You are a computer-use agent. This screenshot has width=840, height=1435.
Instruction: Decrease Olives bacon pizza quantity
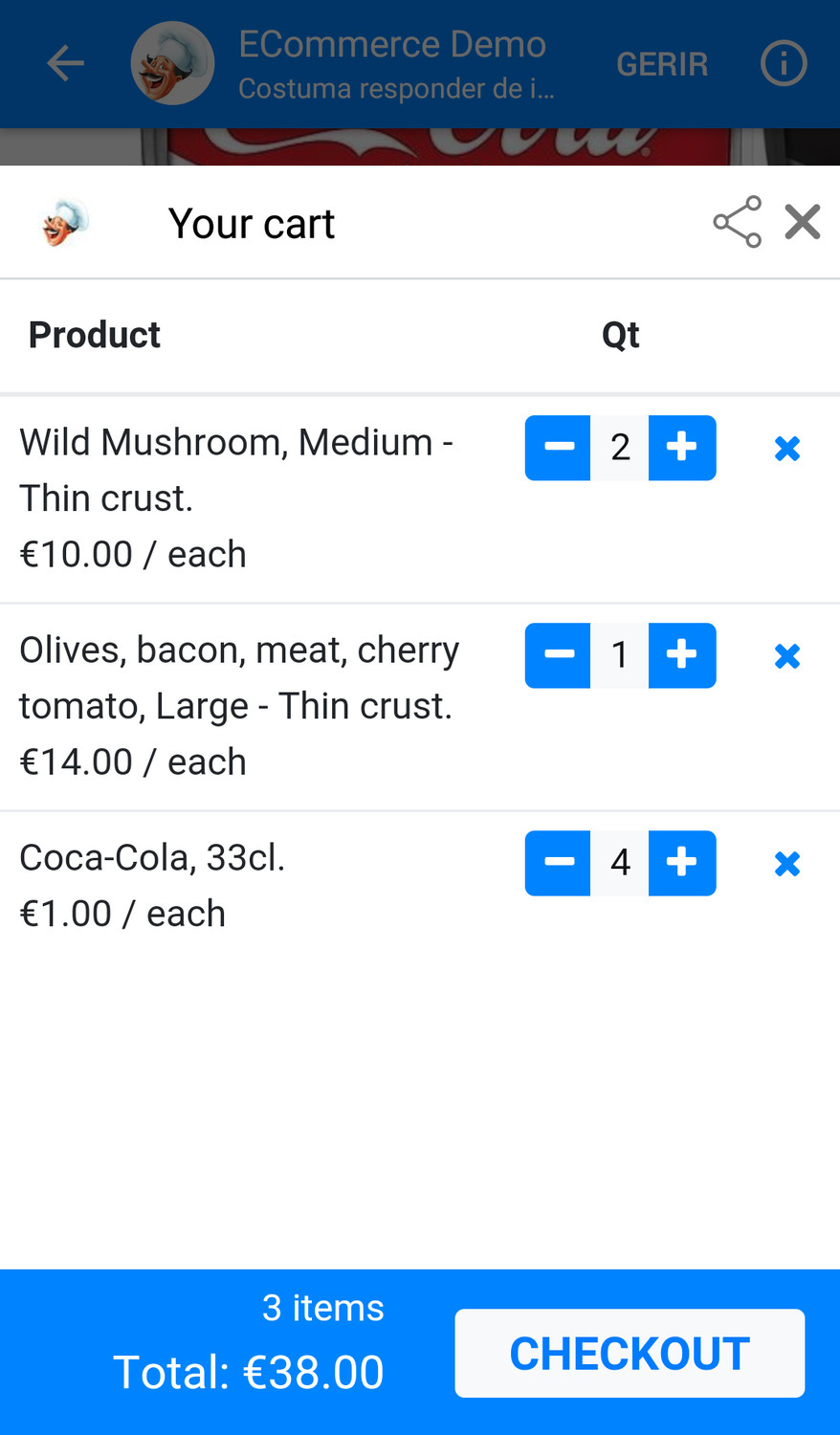558,655
